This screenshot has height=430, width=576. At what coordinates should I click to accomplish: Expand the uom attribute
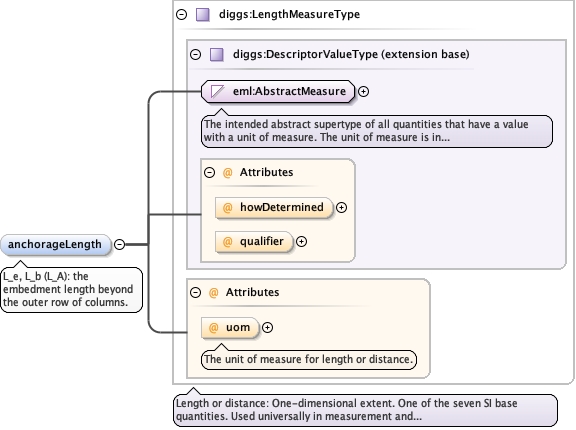267,328
